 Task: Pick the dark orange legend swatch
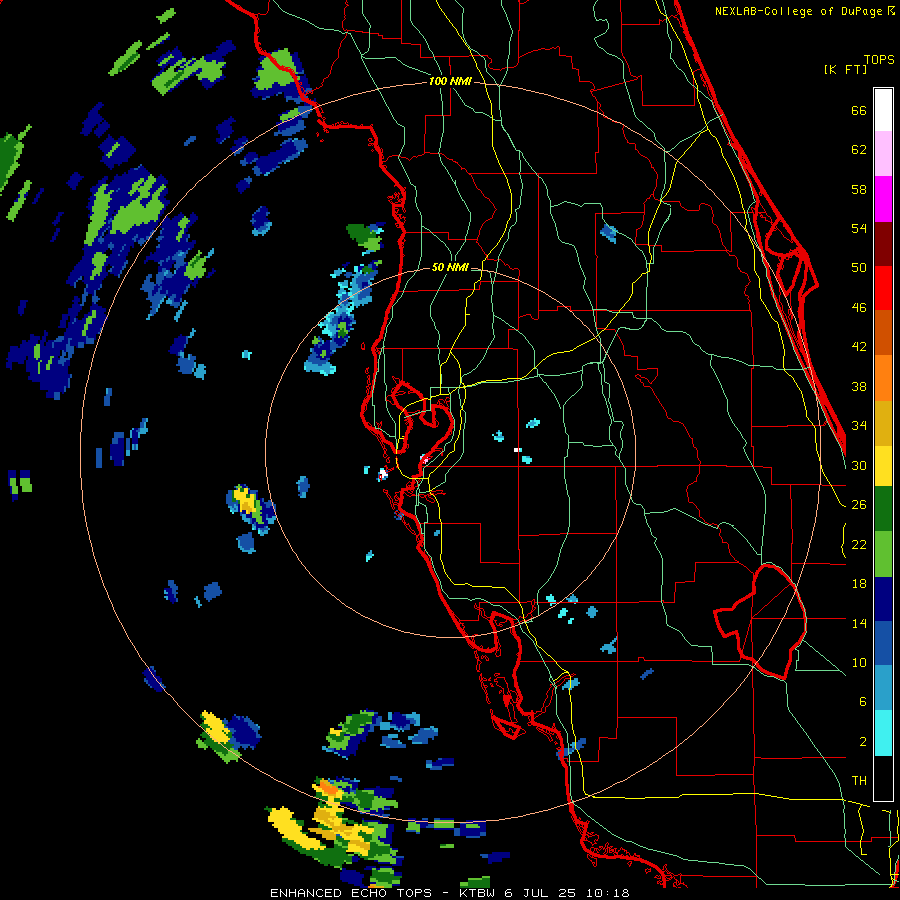(883, 332)
